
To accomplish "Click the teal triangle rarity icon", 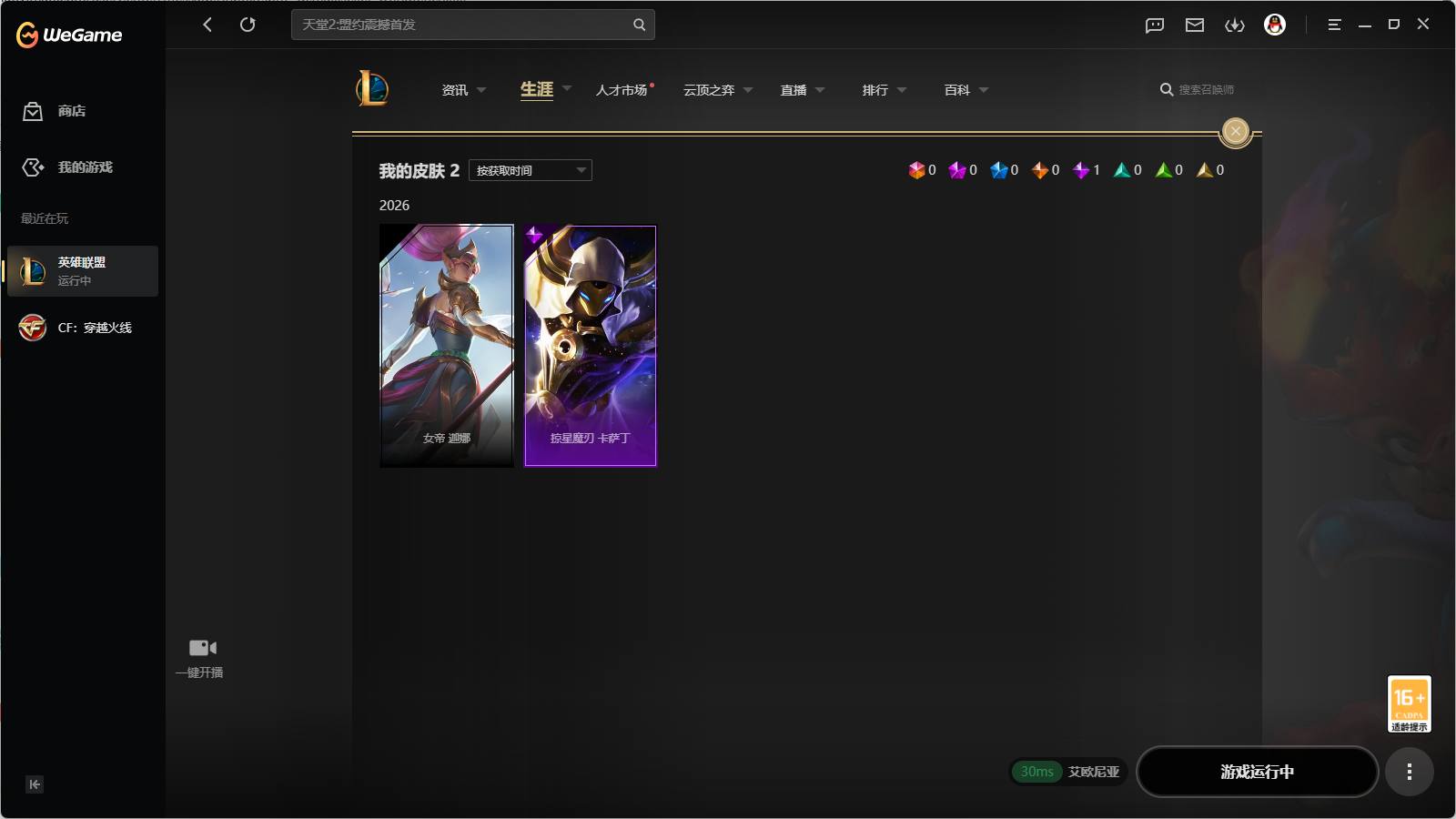I will point(1122,170).
